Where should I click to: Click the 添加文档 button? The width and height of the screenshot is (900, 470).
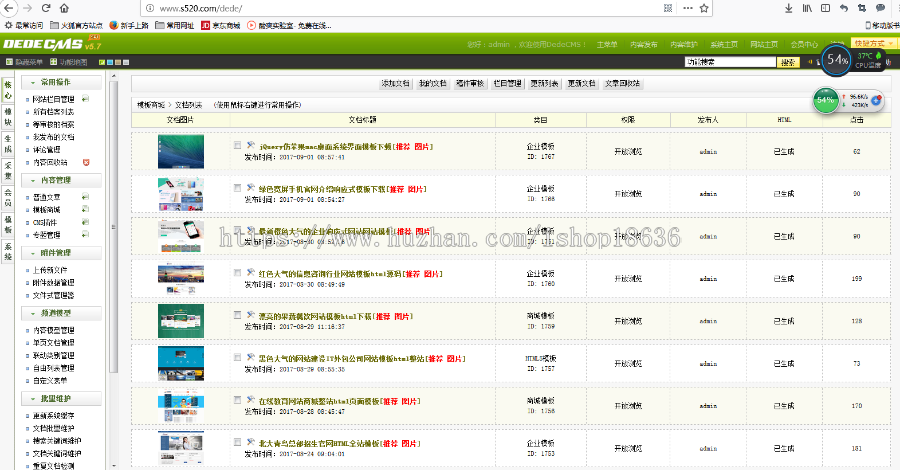(395, 83)
